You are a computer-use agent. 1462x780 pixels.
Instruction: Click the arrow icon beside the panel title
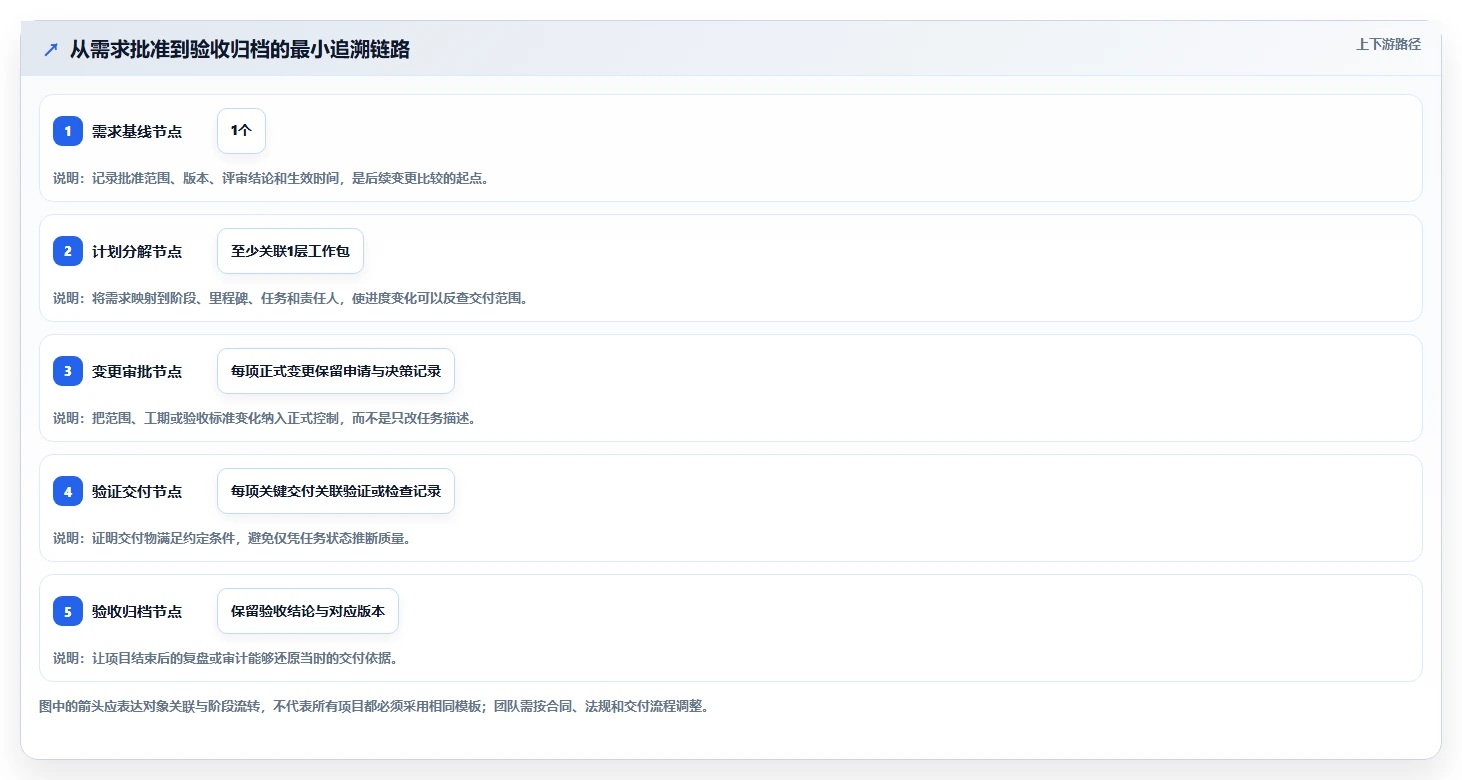51,49
